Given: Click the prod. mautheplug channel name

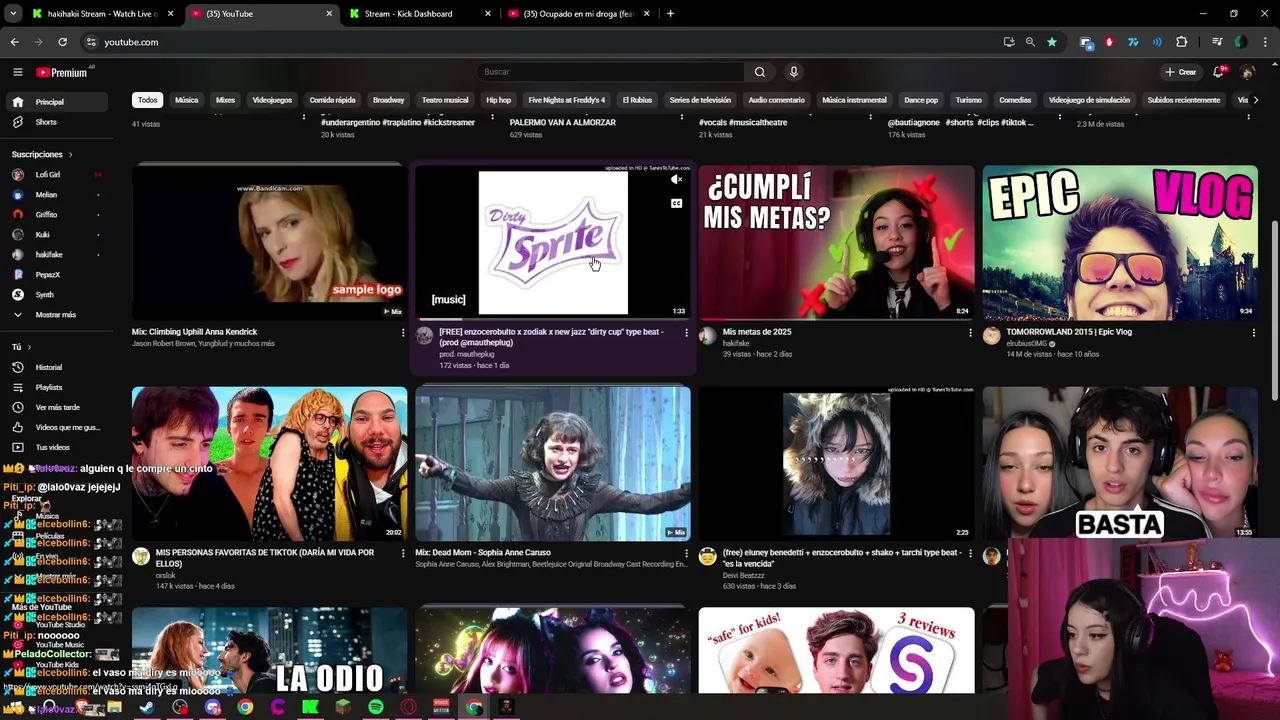Looking at the screenshot, I should point(467,354).
